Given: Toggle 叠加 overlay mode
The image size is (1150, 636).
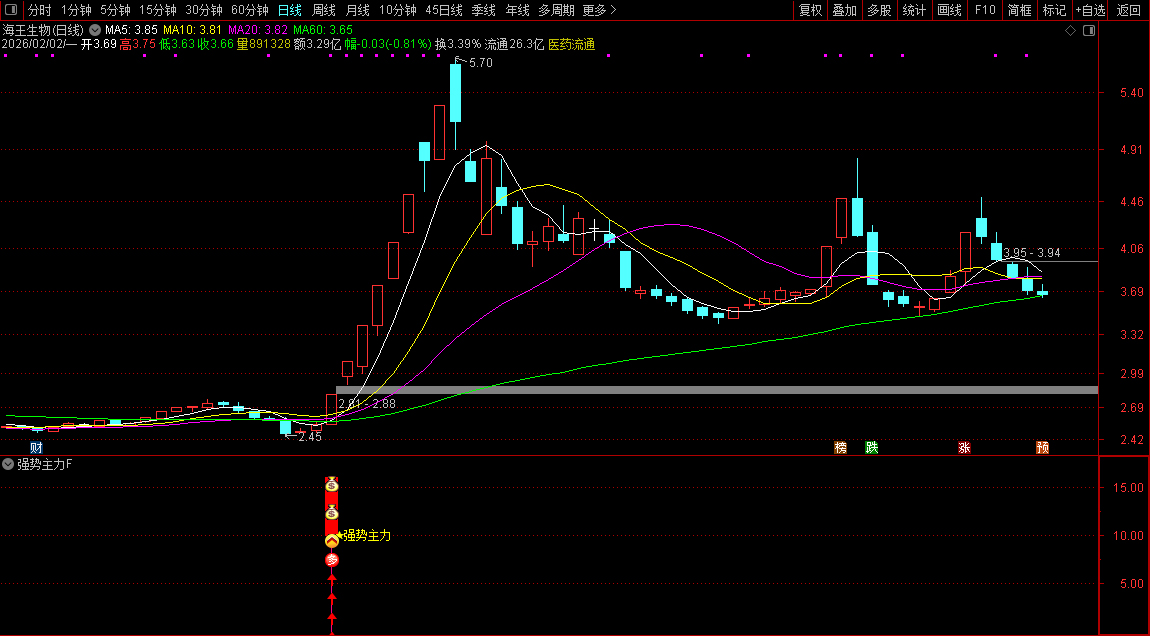Looking at the screenshot, I should tap(844, 10).
